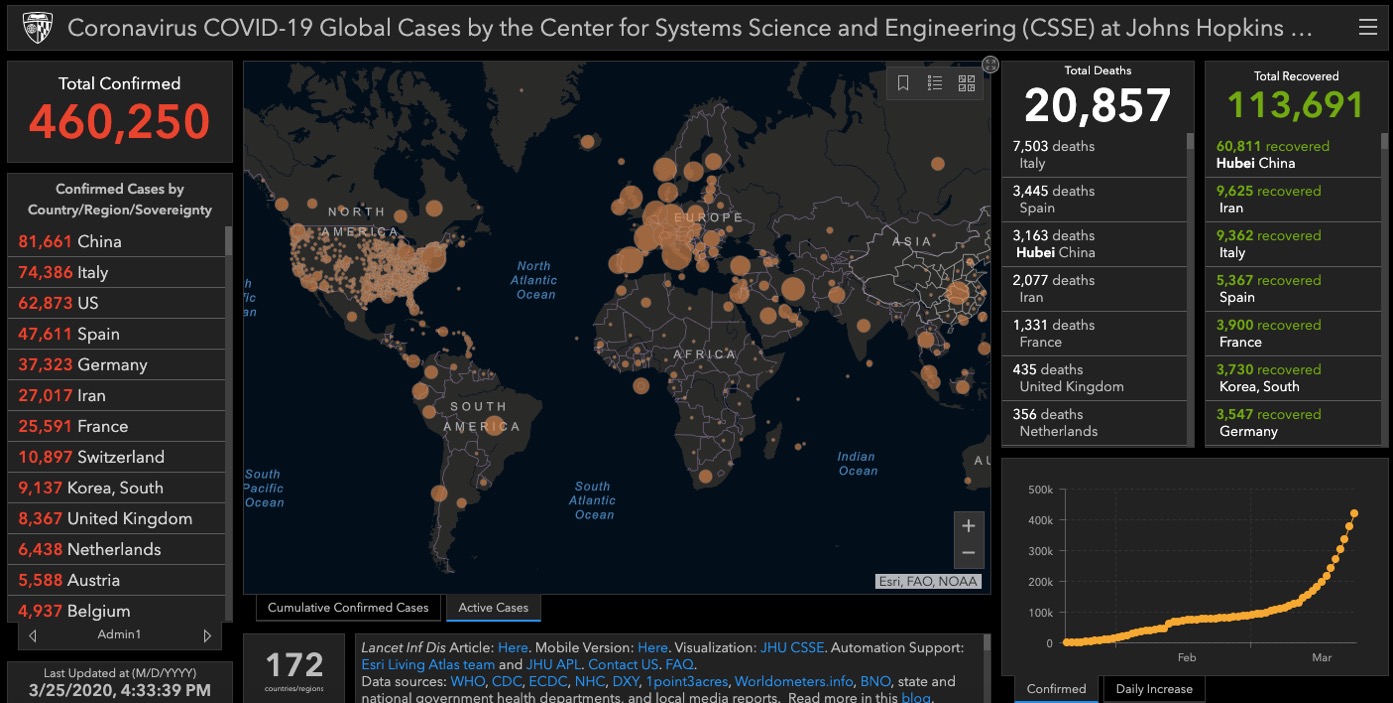Click 2,077 deaths Iran entry
1393x703 pixels.
point(1094,289)
